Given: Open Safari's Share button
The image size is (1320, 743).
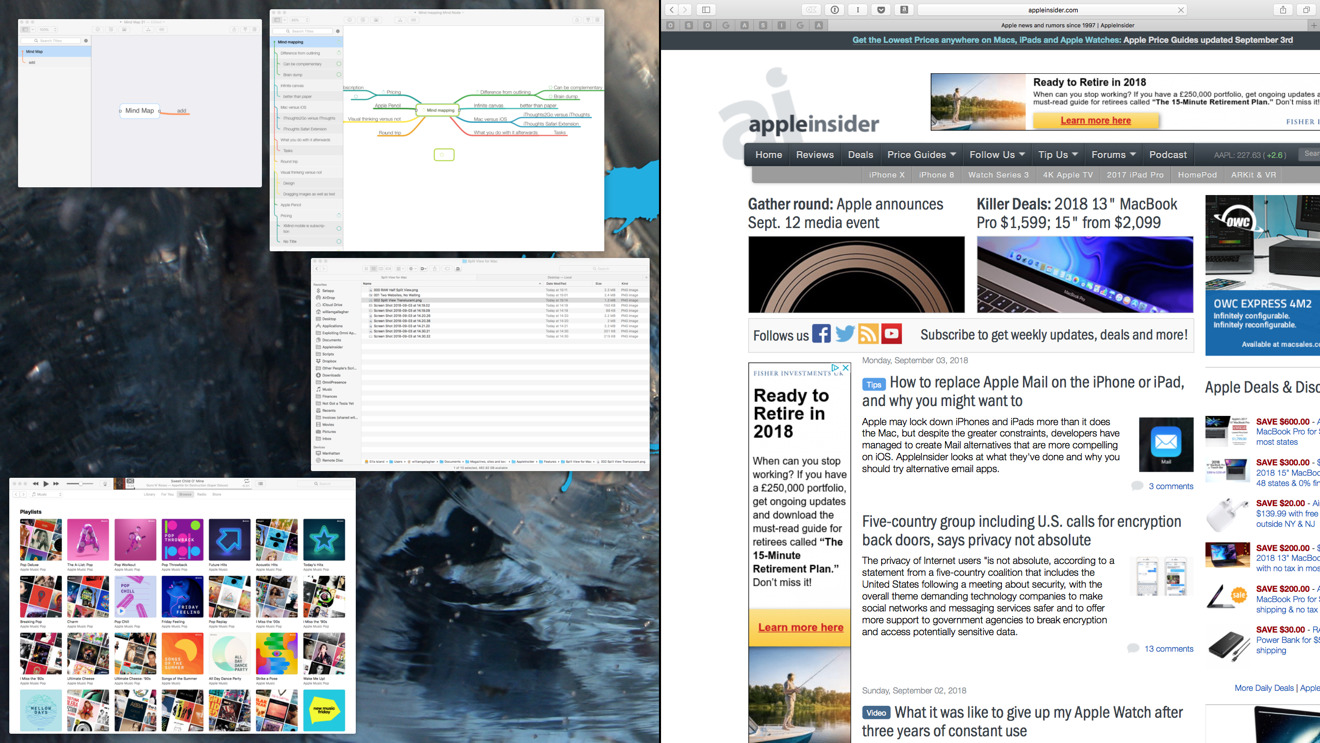Looking at the screenshot, I should (x=1283, y=10).
